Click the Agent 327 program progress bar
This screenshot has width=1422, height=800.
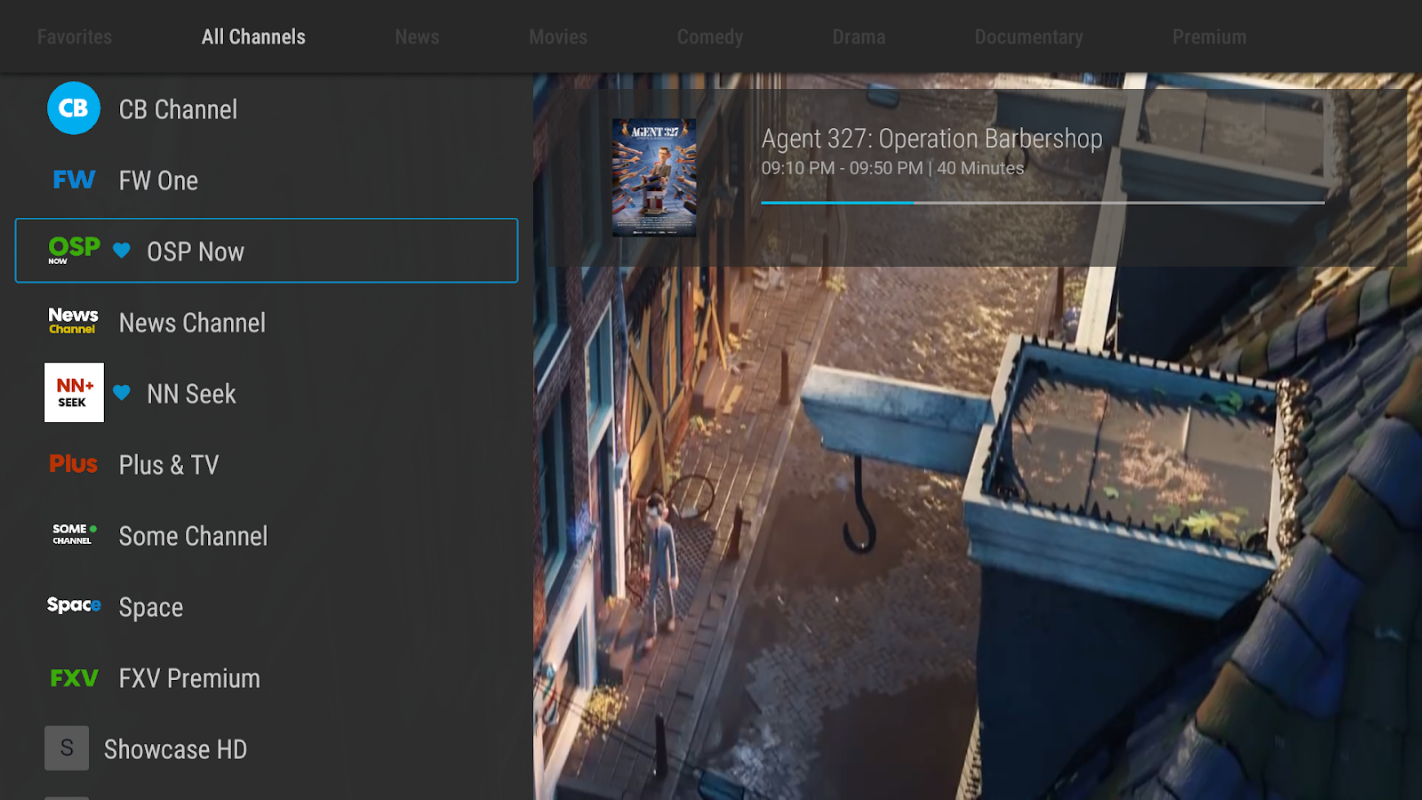coord(1043,202)
